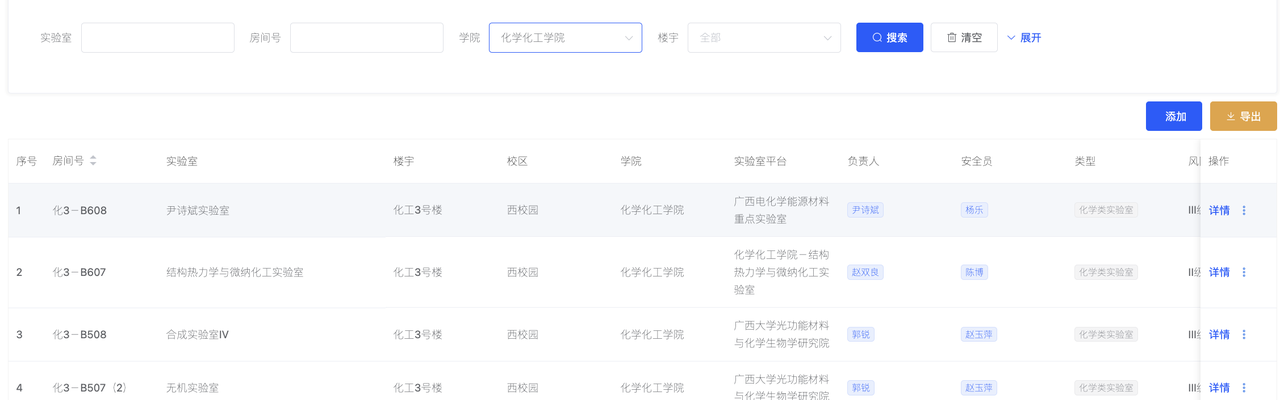
Task: Click the 负责人 column header
Action: [x=863, y=161]
